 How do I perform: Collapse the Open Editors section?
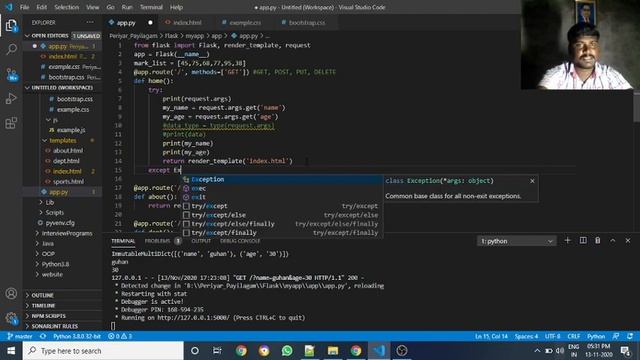coord(62,36)
